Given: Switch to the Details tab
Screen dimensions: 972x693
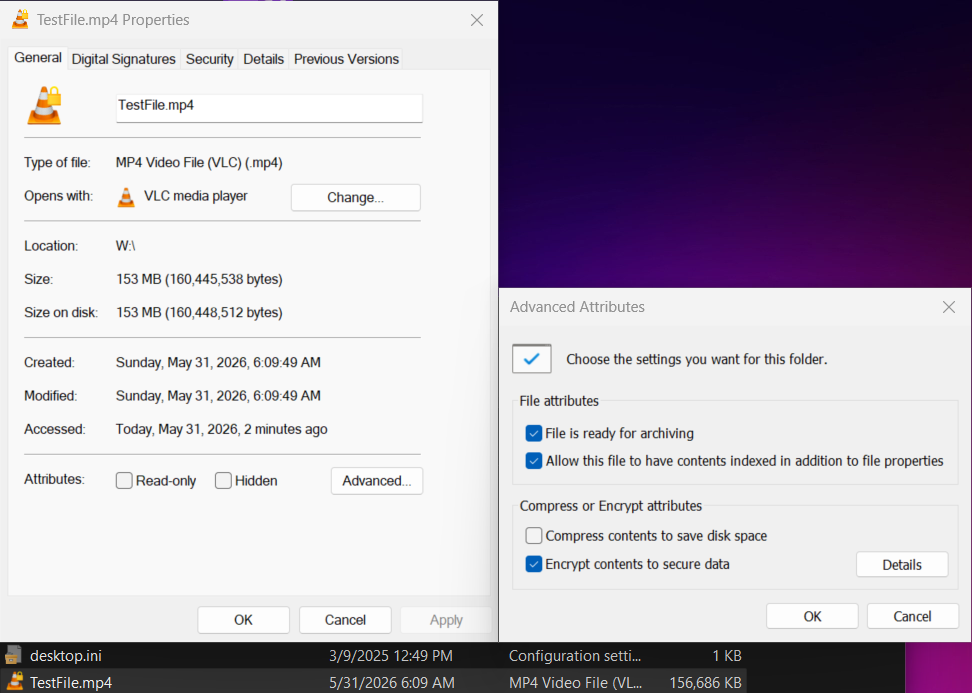Looking at the screenshot, I should [263, 59].
